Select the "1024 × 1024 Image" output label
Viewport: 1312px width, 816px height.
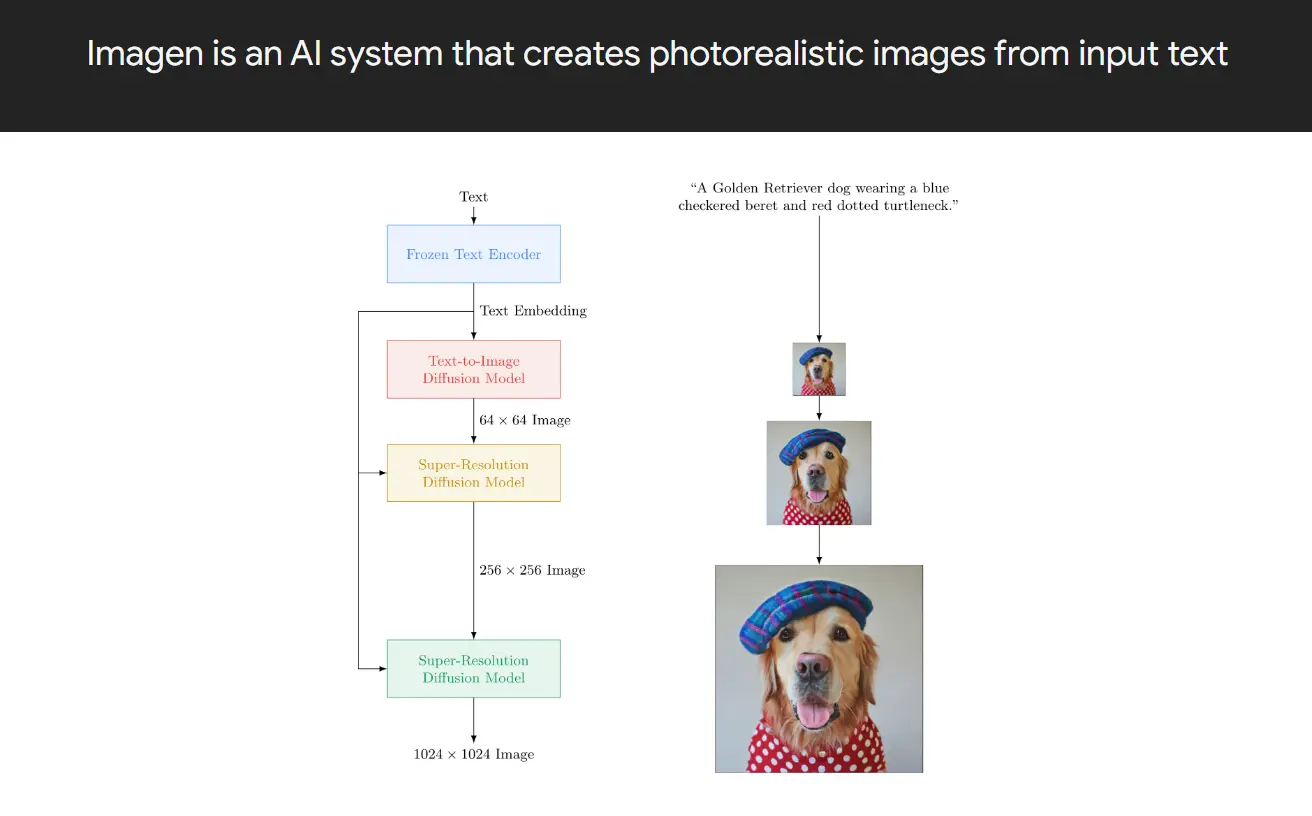point(473,754)
